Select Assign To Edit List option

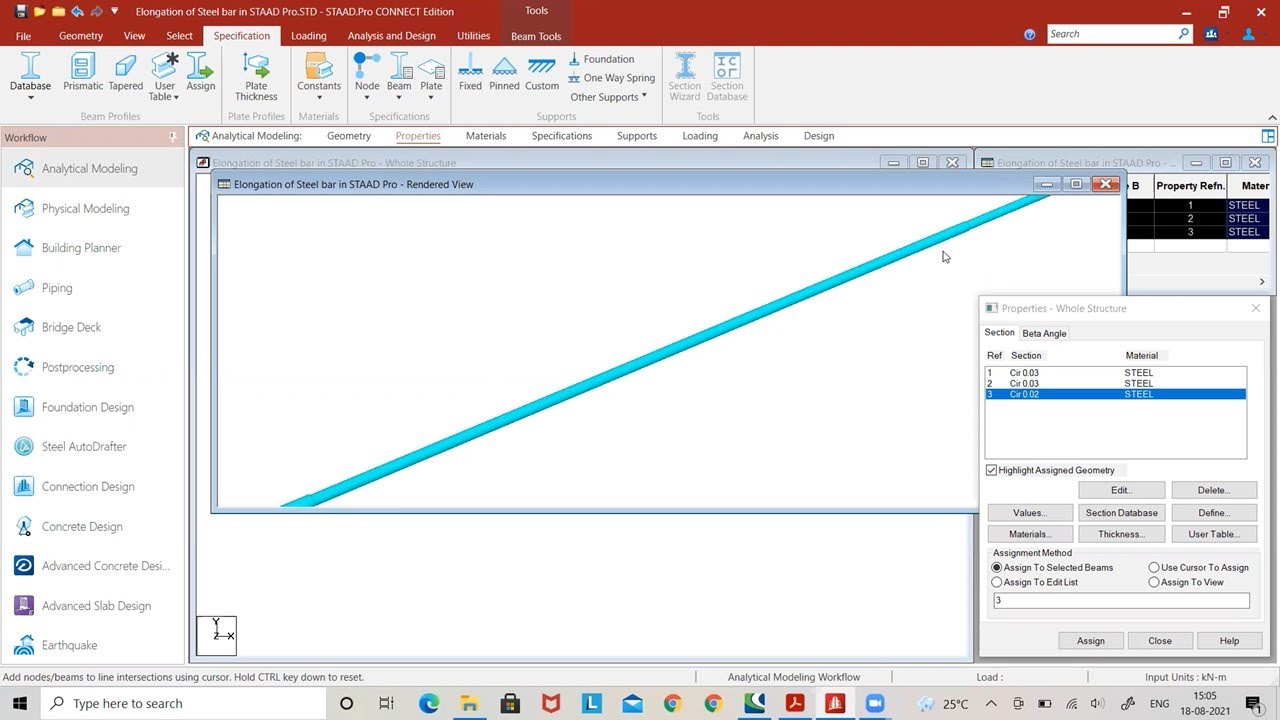[x=996, y=582]
